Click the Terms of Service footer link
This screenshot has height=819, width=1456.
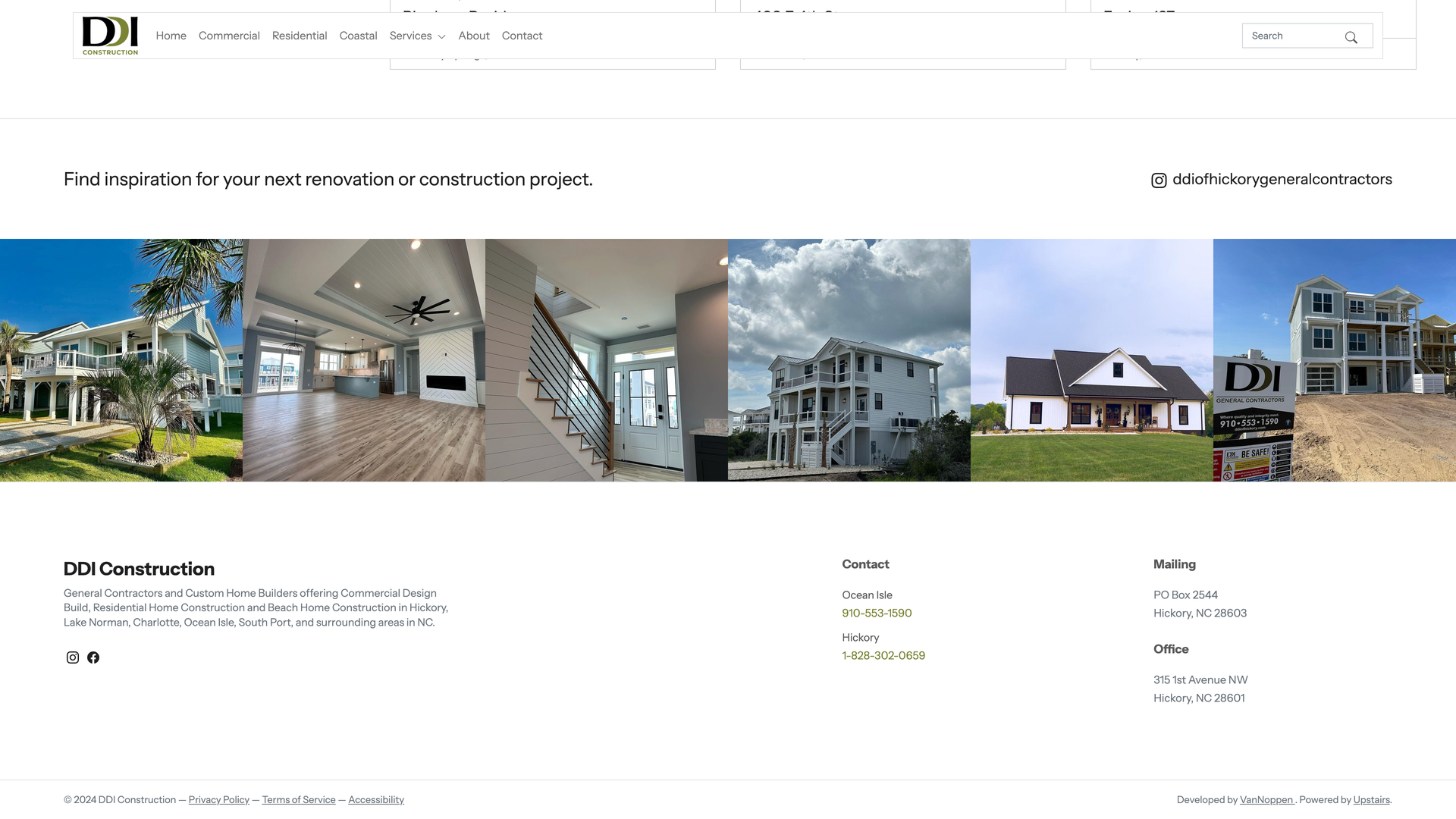coord(298,799)
